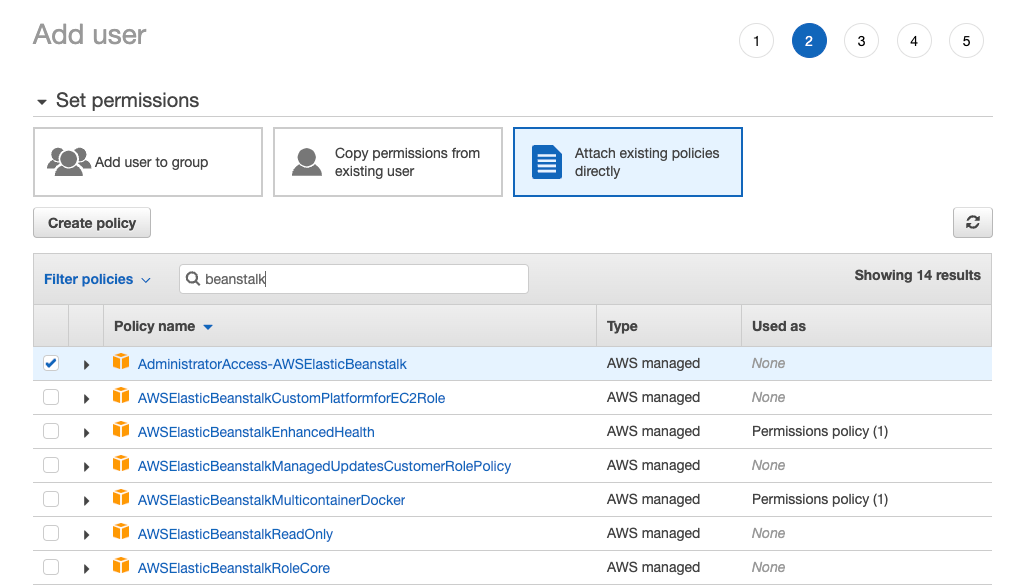Go to wizard step 5

[966, 41]
